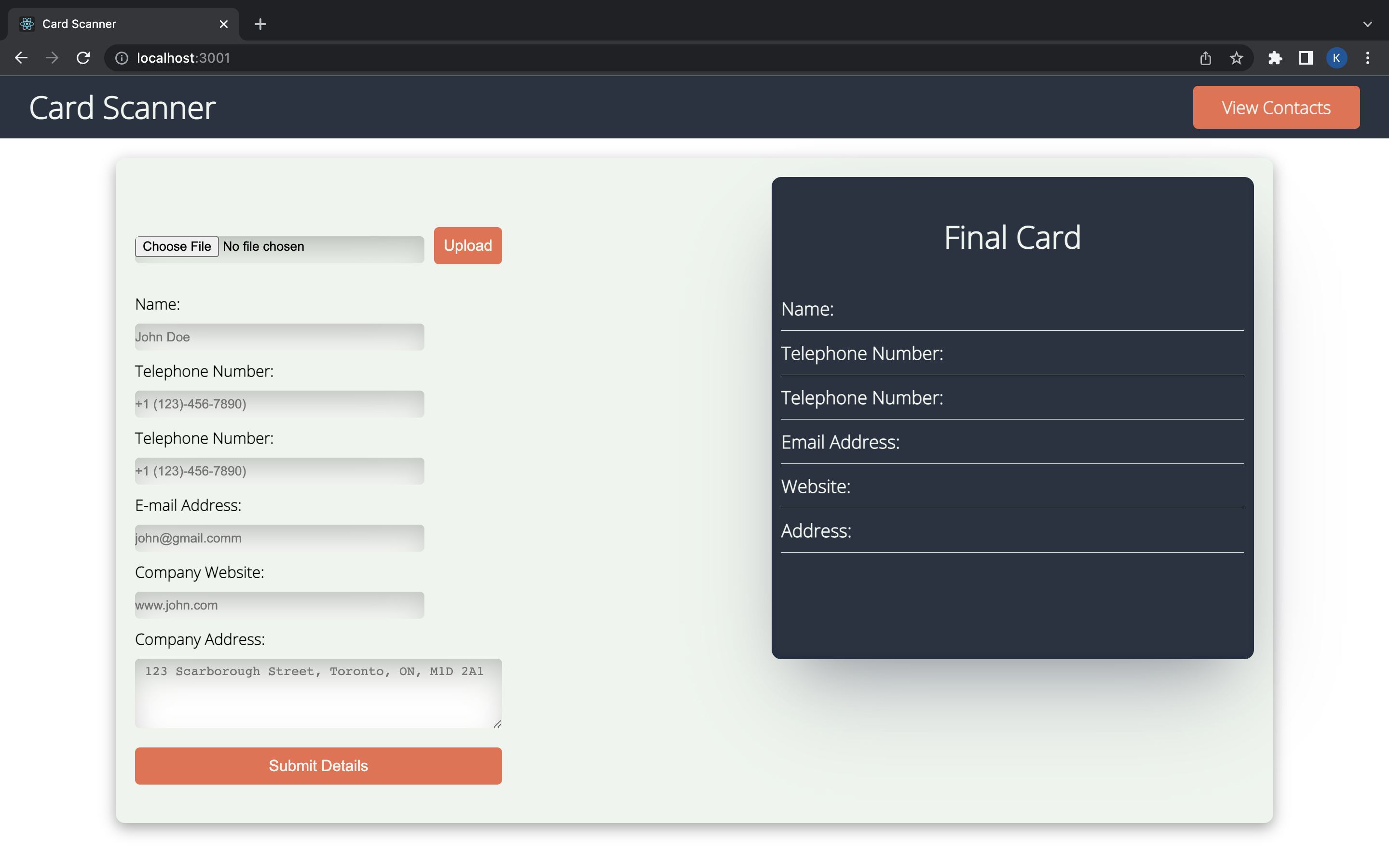The height and width of the screenshot is (868, 1389).
Task: Click the Upload button
Action: 467,245
